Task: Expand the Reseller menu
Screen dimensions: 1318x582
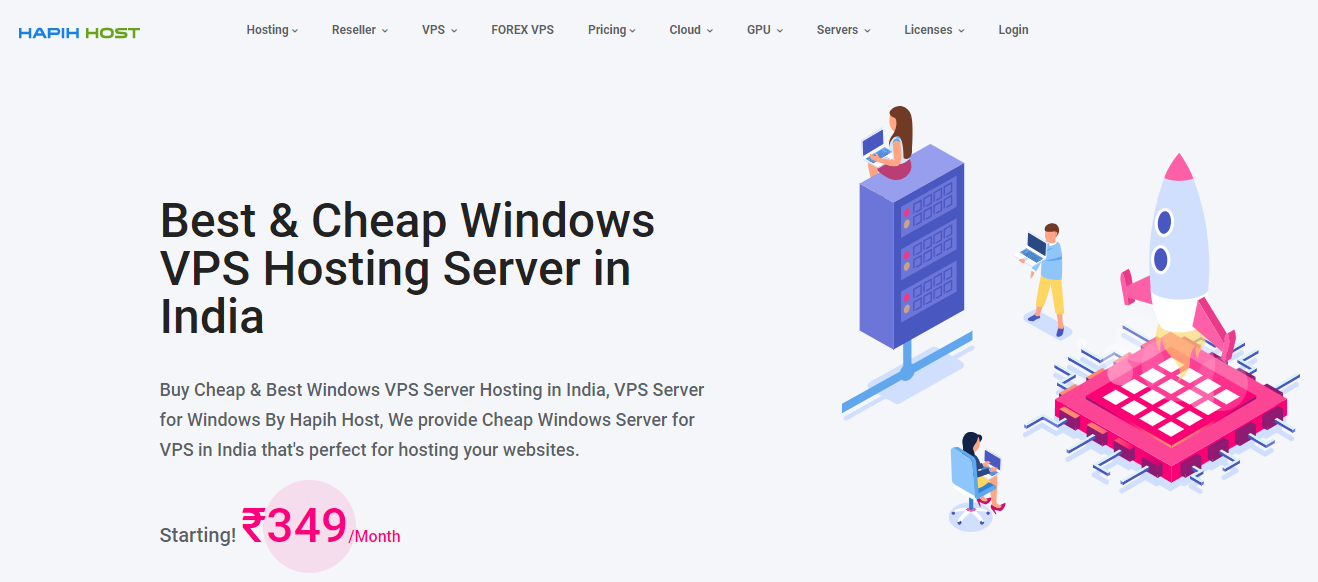Action: click(x=360, y=30)
